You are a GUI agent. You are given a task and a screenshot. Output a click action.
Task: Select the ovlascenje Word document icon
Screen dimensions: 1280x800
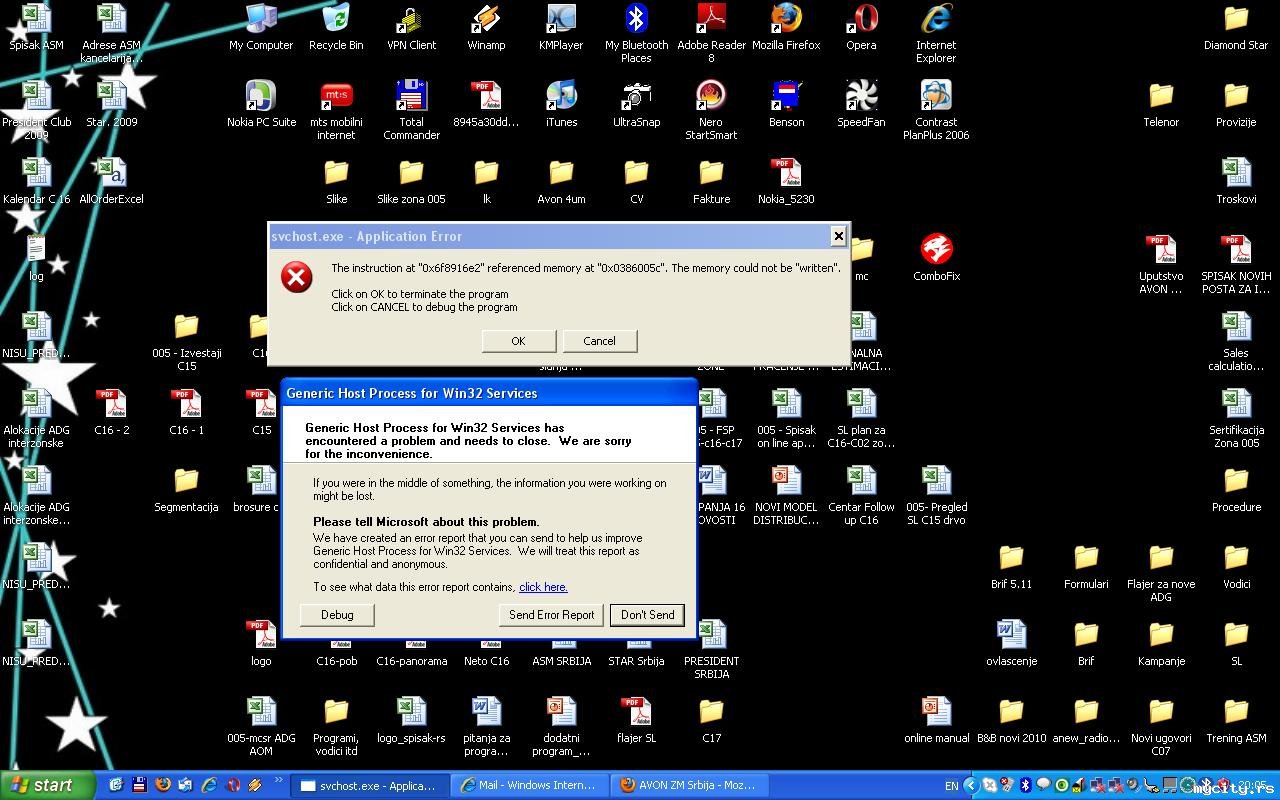(1011, 643)
